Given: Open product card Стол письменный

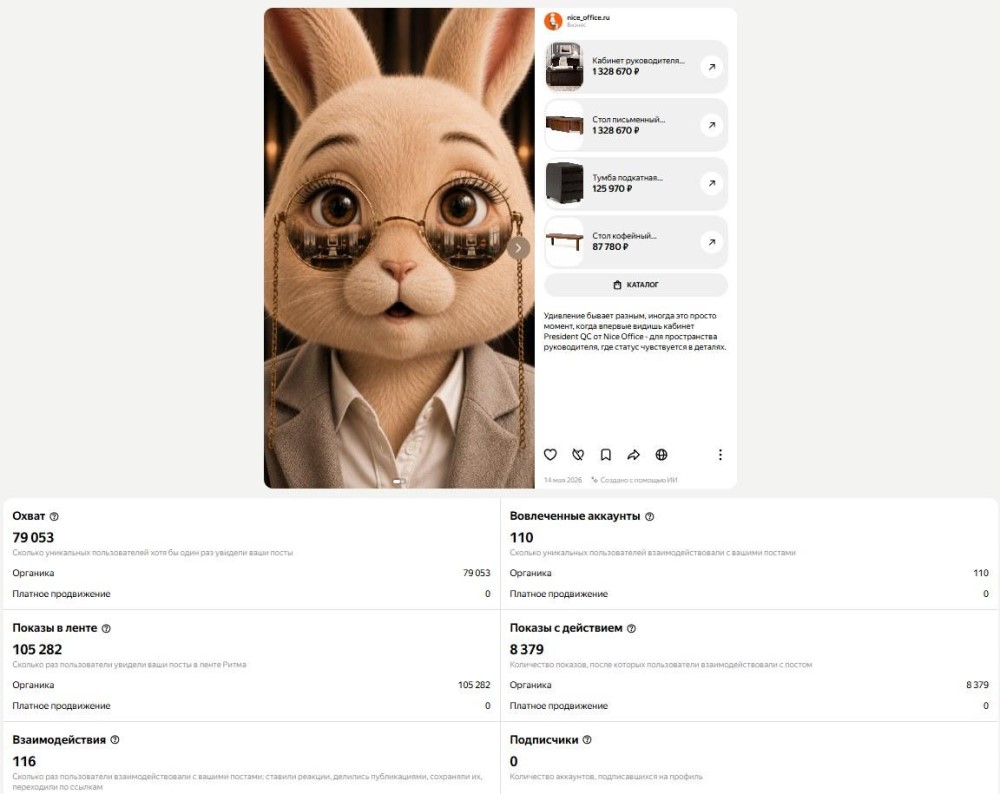Looking at the screenshot, I should pyautogui.click(x=636, y=125).
